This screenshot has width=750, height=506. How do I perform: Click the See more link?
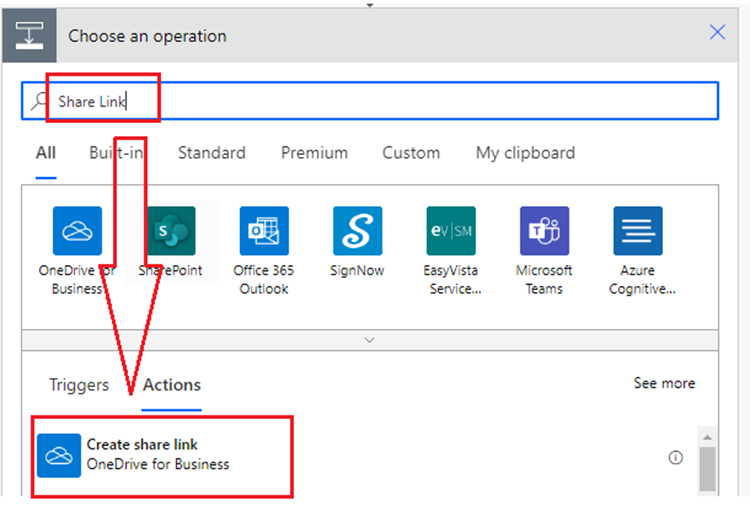pos(664,383)
